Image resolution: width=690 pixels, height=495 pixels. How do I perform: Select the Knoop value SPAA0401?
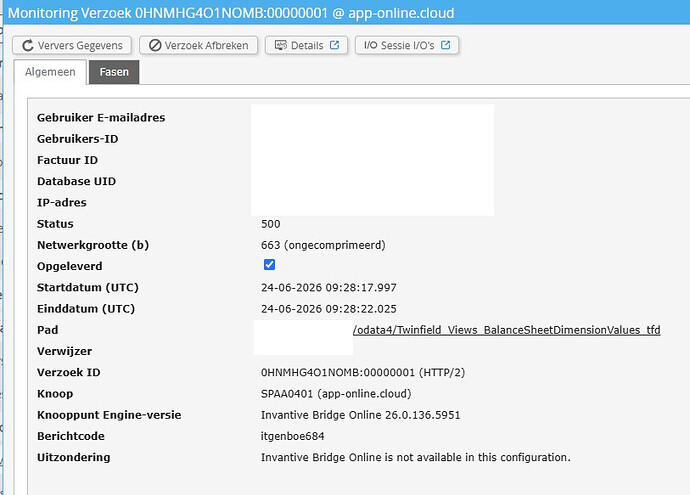(x=336, y=394)
